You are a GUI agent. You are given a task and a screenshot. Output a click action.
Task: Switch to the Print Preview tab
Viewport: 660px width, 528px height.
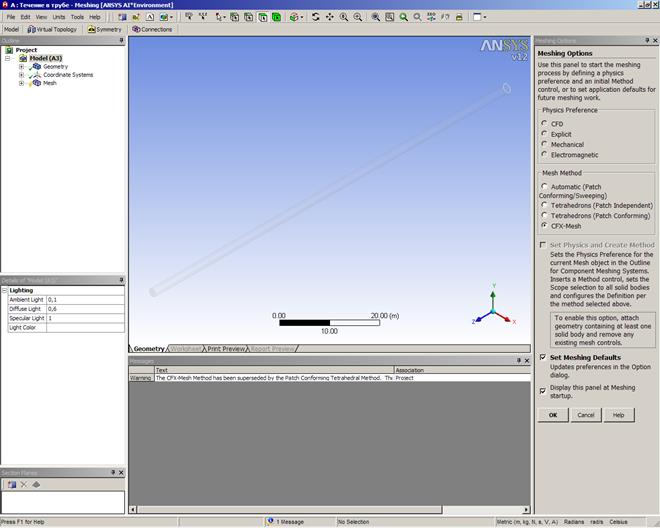[x=226, y=349]
